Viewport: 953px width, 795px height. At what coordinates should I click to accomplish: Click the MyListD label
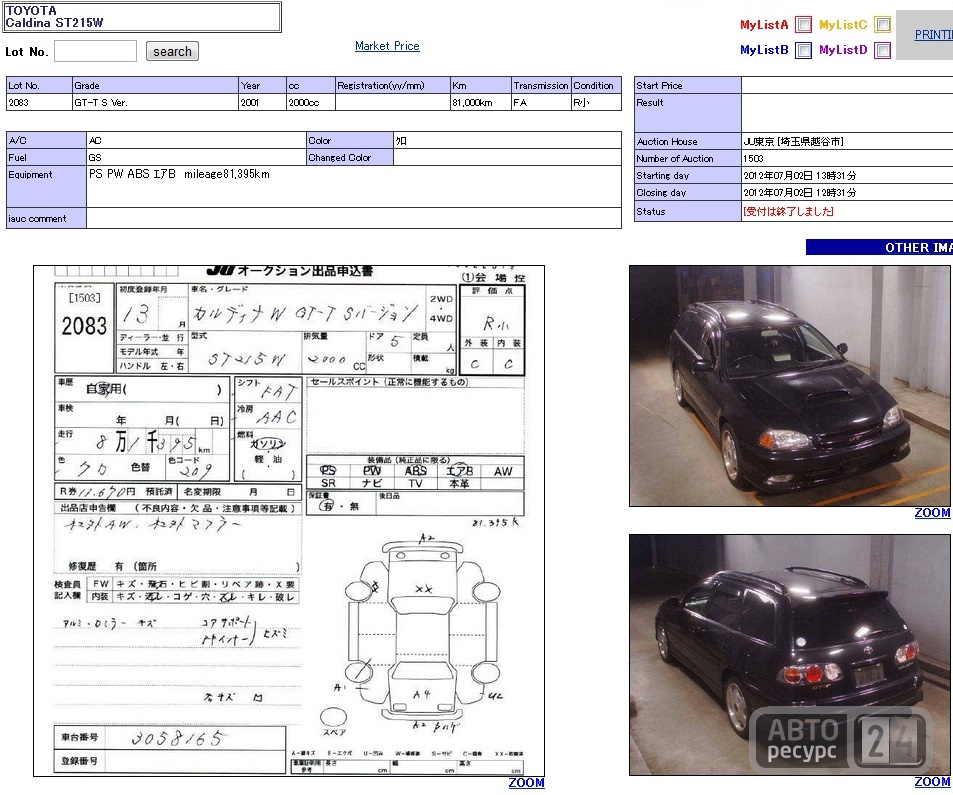click(x=843, y=50)
